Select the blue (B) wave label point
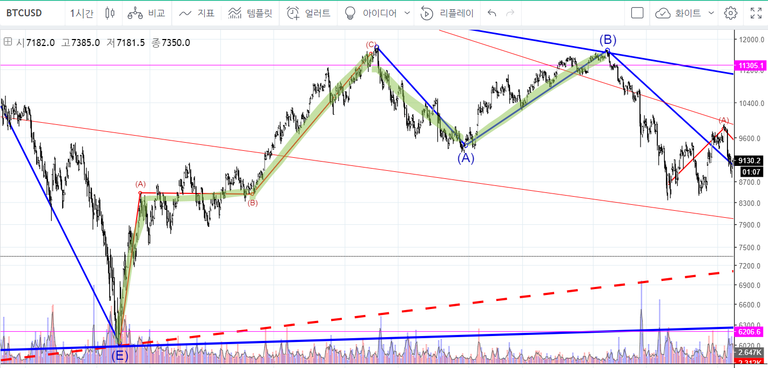The image size is (768, 368). [x=607, y=40]
